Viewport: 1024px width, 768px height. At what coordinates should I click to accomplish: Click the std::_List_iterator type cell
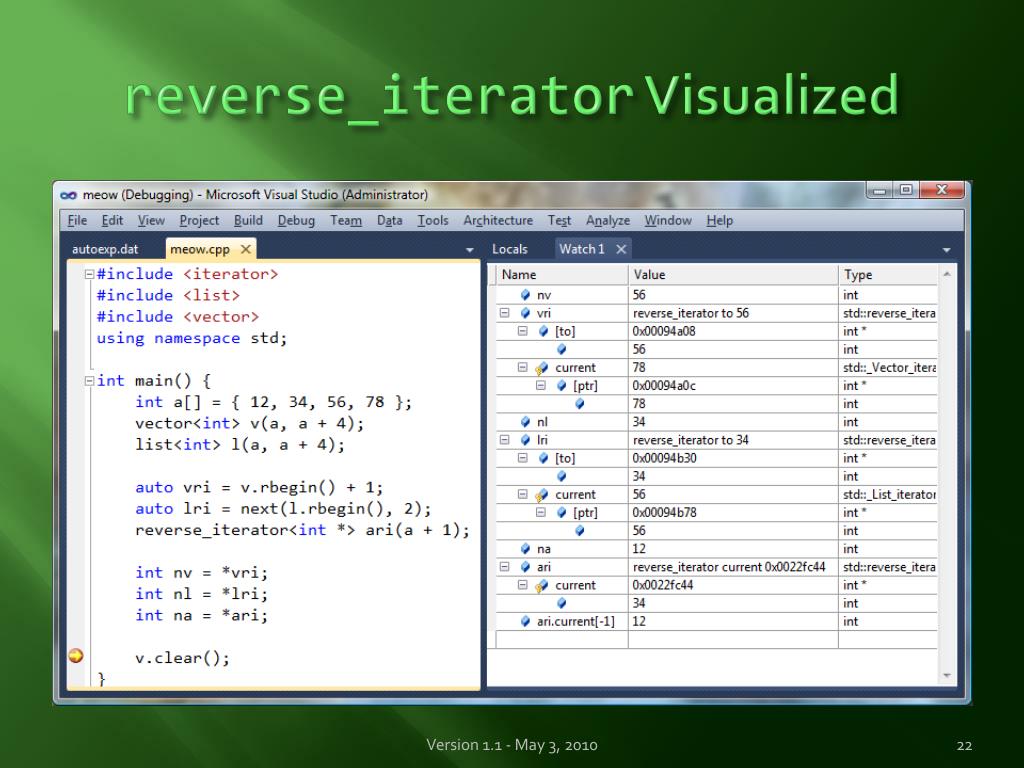click(888, 494)
